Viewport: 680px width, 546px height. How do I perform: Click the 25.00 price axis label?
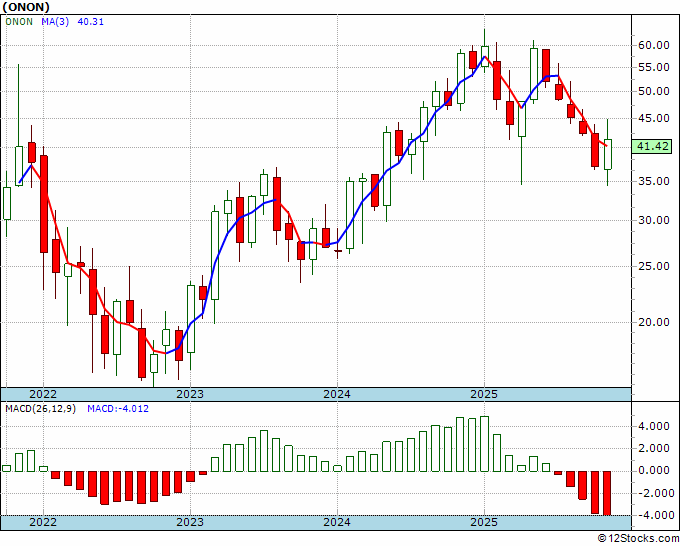click(x=654, y=266)
